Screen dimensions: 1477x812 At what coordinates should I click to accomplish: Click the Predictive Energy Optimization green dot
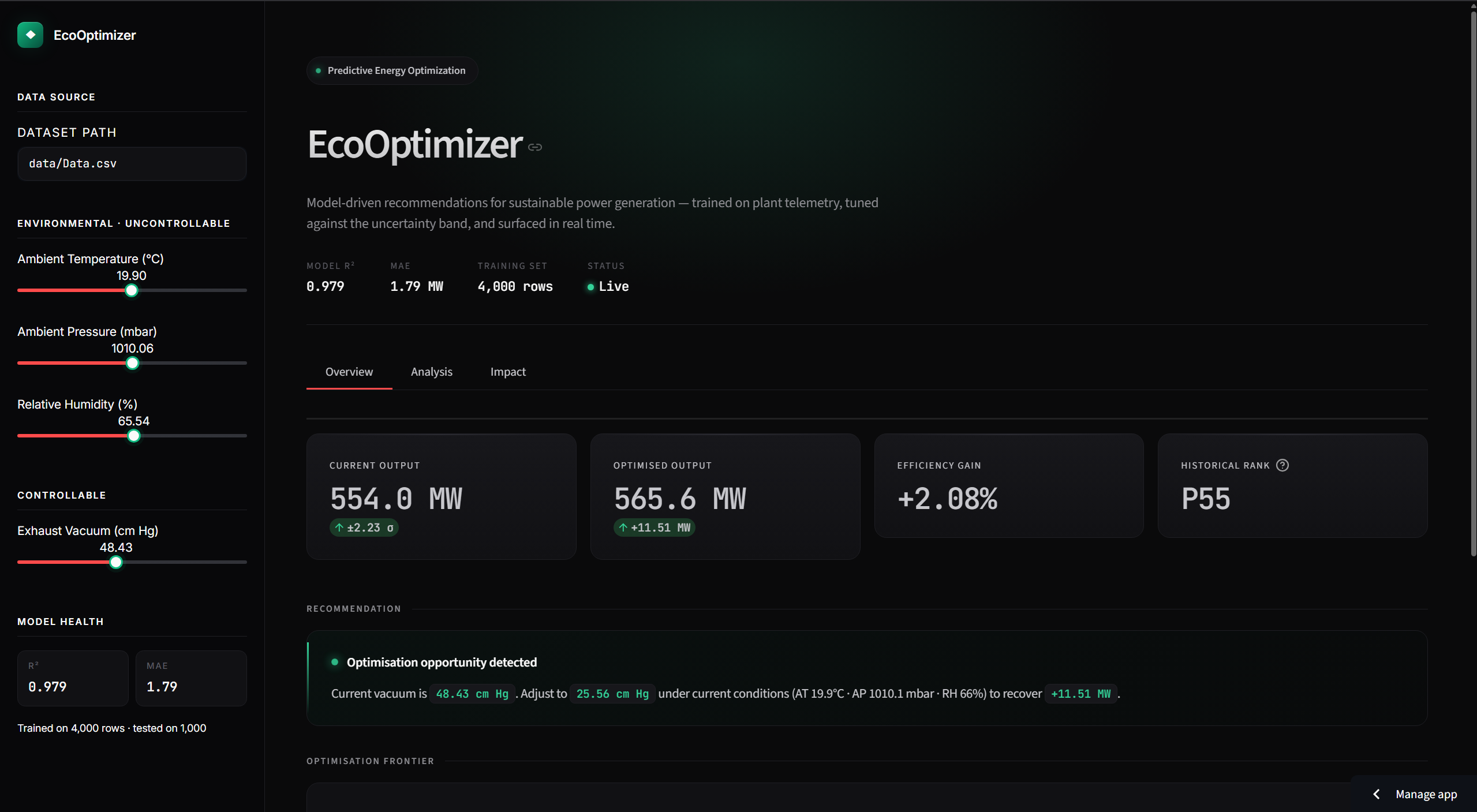[318, 70]
